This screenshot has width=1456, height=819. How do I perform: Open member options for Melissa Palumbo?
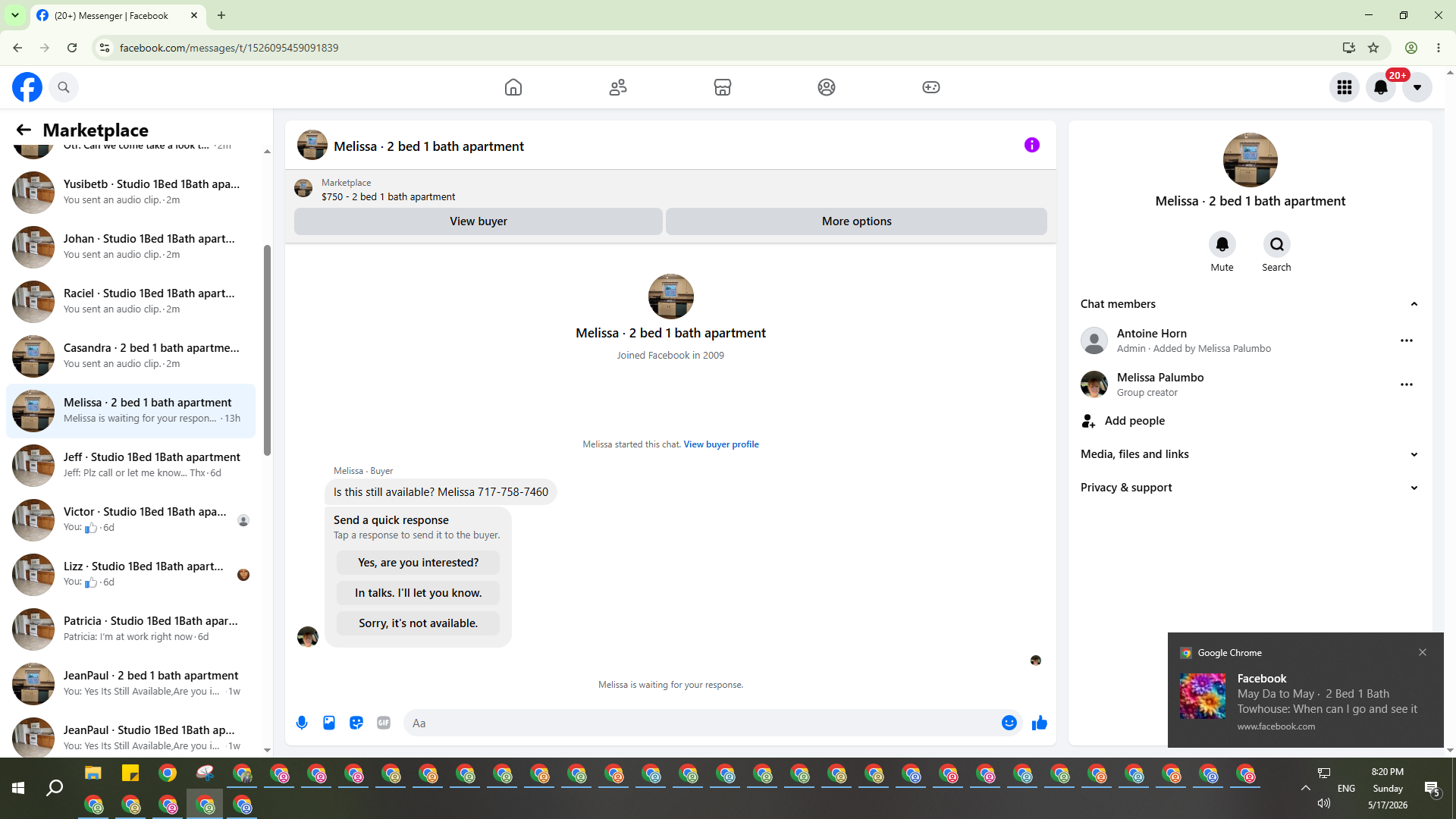coord(1407,384)
